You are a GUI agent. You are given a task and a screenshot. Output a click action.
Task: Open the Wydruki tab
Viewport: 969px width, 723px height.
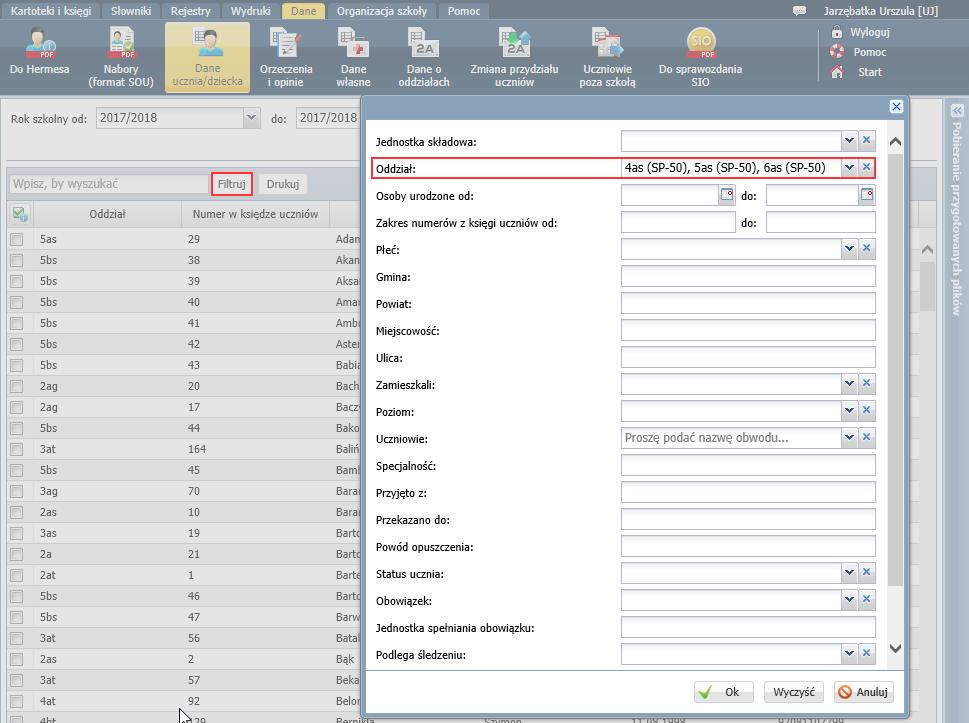(x=250, y=11)
